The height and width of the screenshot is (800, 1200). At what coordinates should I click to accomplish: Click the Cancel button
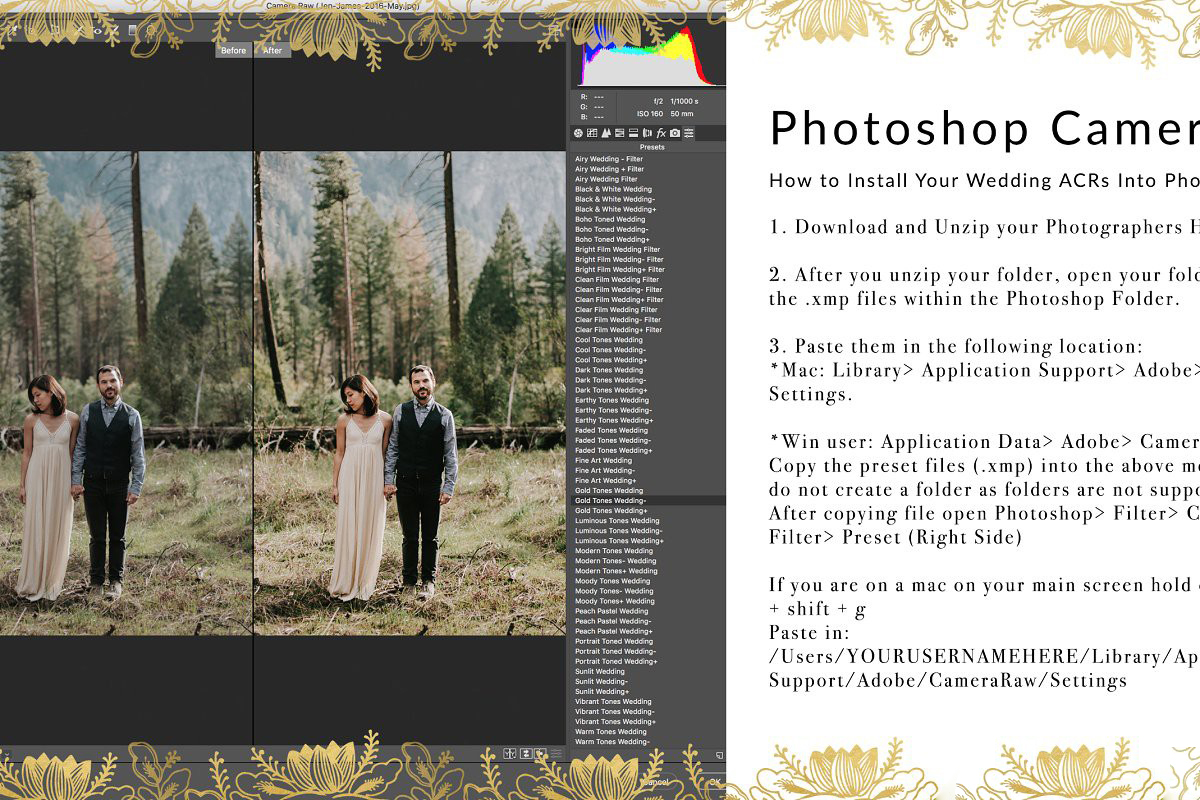[658, 782]
